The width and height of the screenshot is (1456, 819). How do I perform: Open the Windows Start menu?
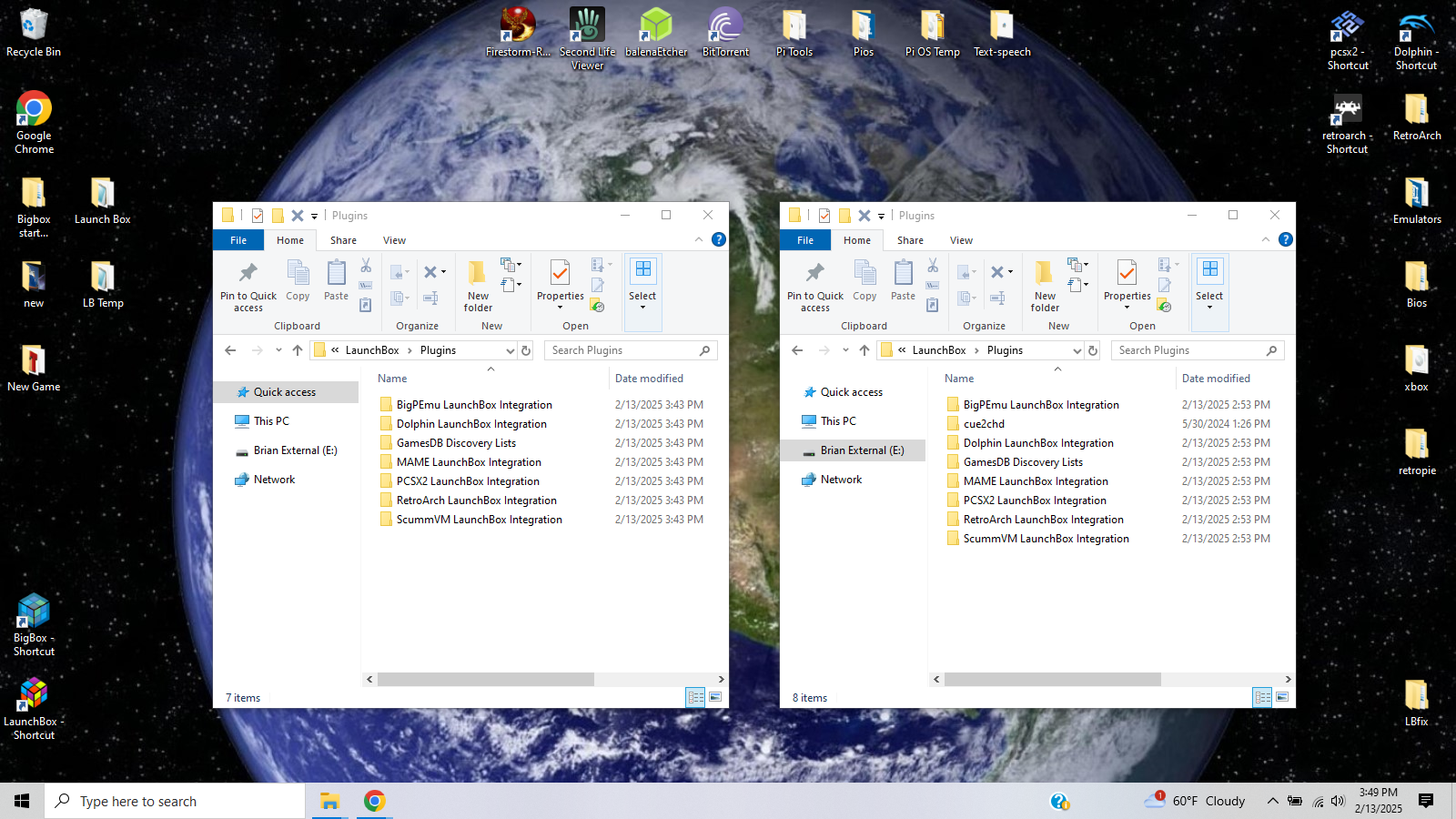click(x=22, y=801)
